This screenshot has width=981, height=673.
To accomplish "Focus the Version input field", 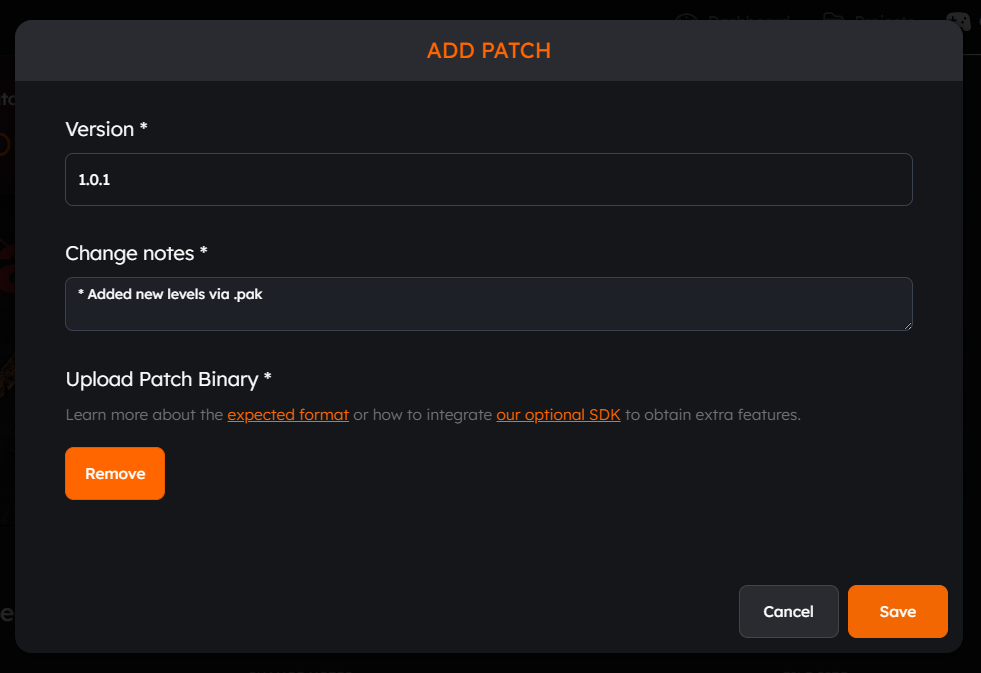I will [x=489, y=180].
